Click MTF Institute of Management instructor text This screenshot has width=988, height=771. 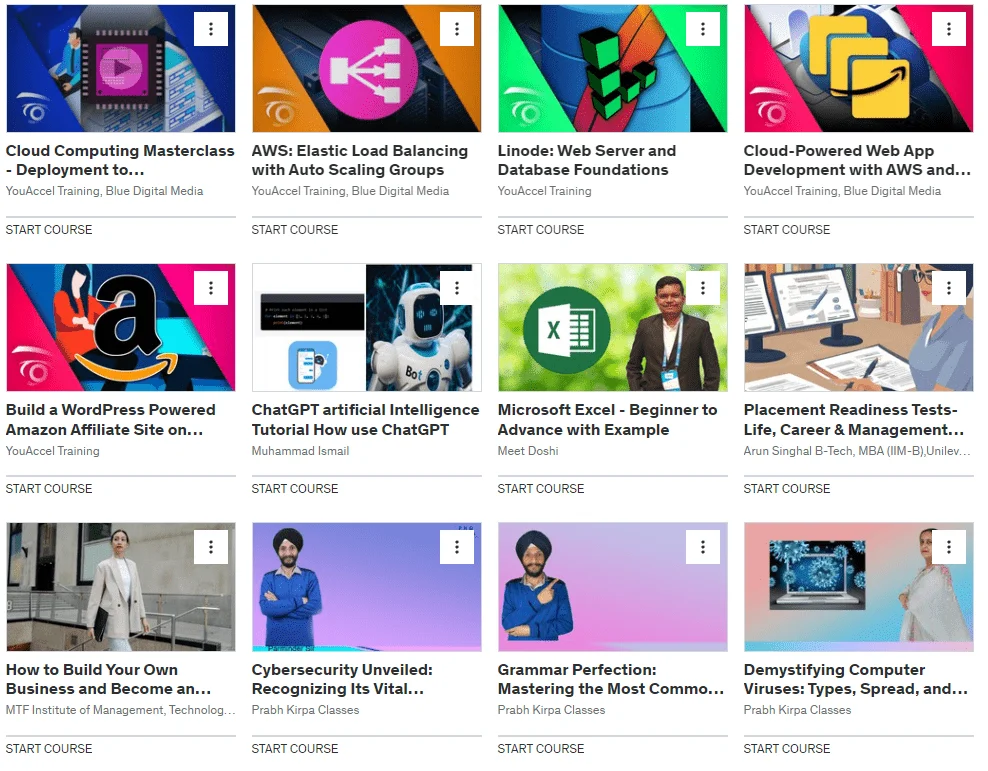pos(120,710)
